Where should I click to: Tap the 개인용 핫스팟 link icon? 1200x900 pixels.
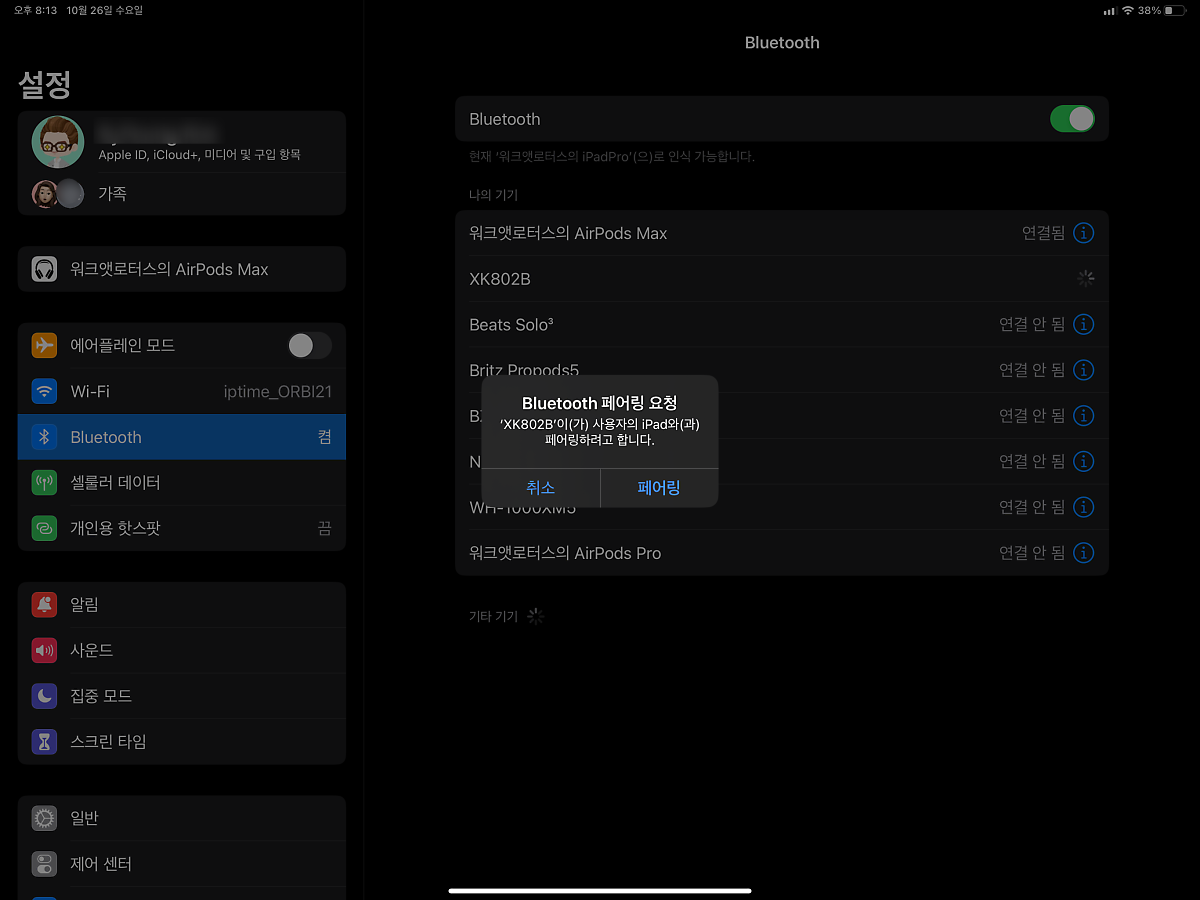44,528
